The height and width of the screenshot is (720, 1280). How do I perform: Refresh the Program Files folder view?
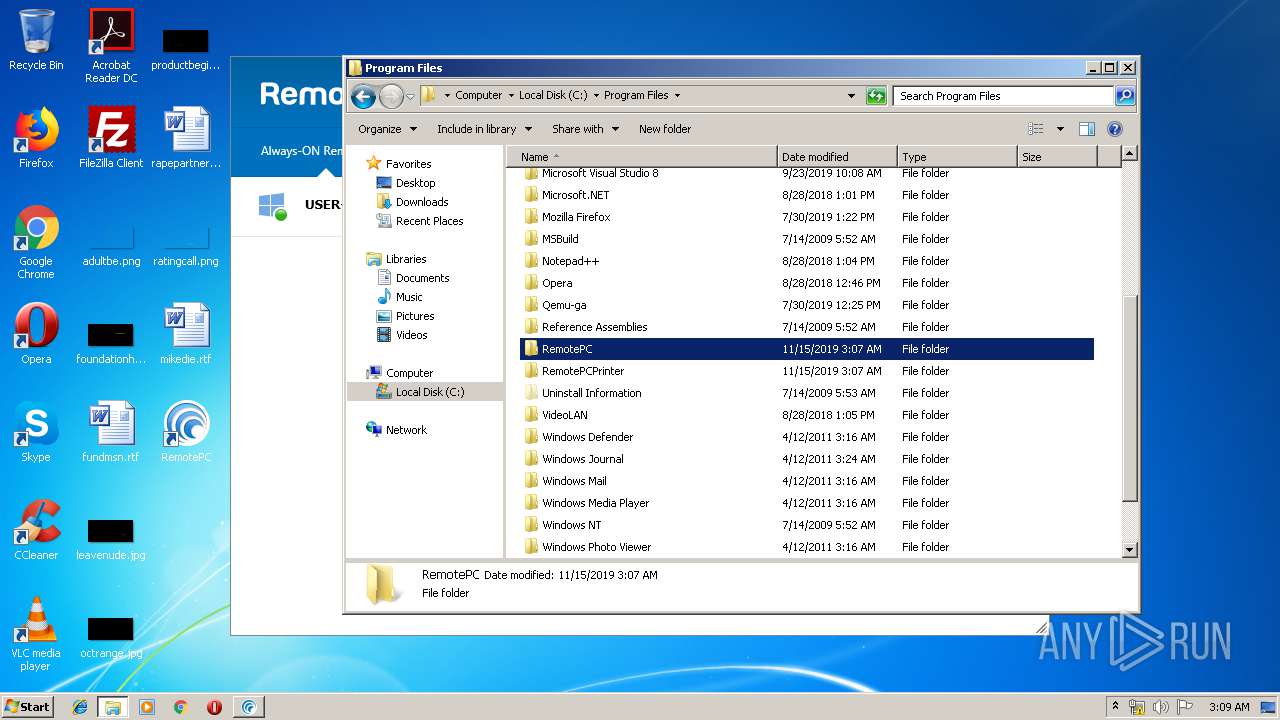(x=876, y=96)
